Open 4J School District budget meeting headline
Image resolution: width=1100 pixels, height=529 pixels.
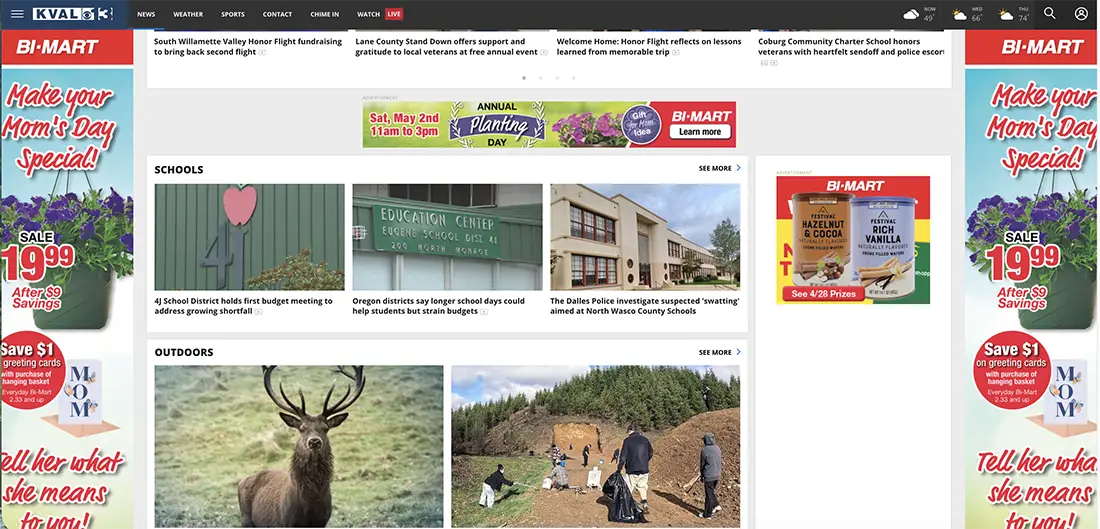tap(243, 306)
